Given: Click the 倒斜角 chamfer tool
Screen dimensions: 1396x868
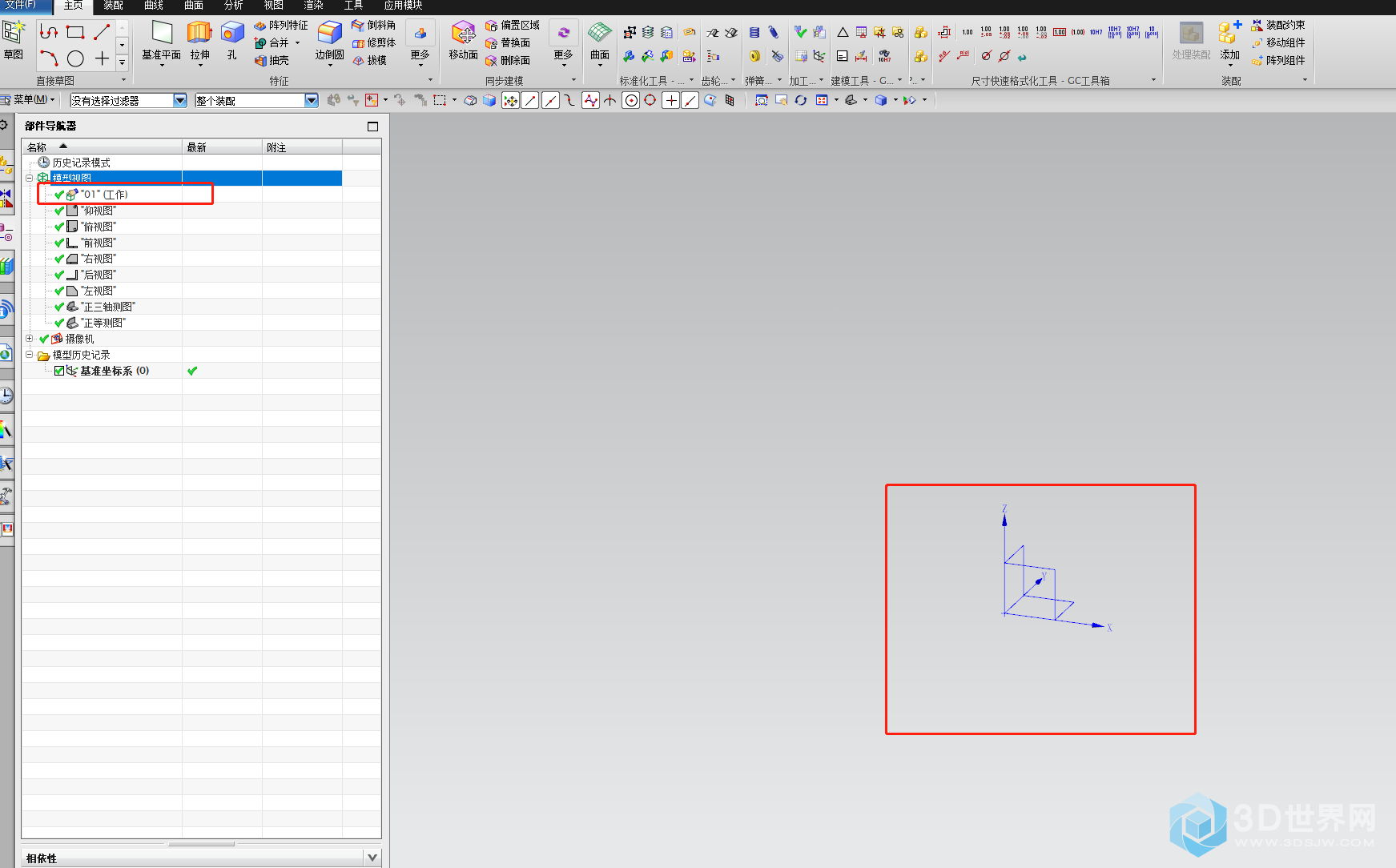Looking at the screenshot, I should pos(373,26).
